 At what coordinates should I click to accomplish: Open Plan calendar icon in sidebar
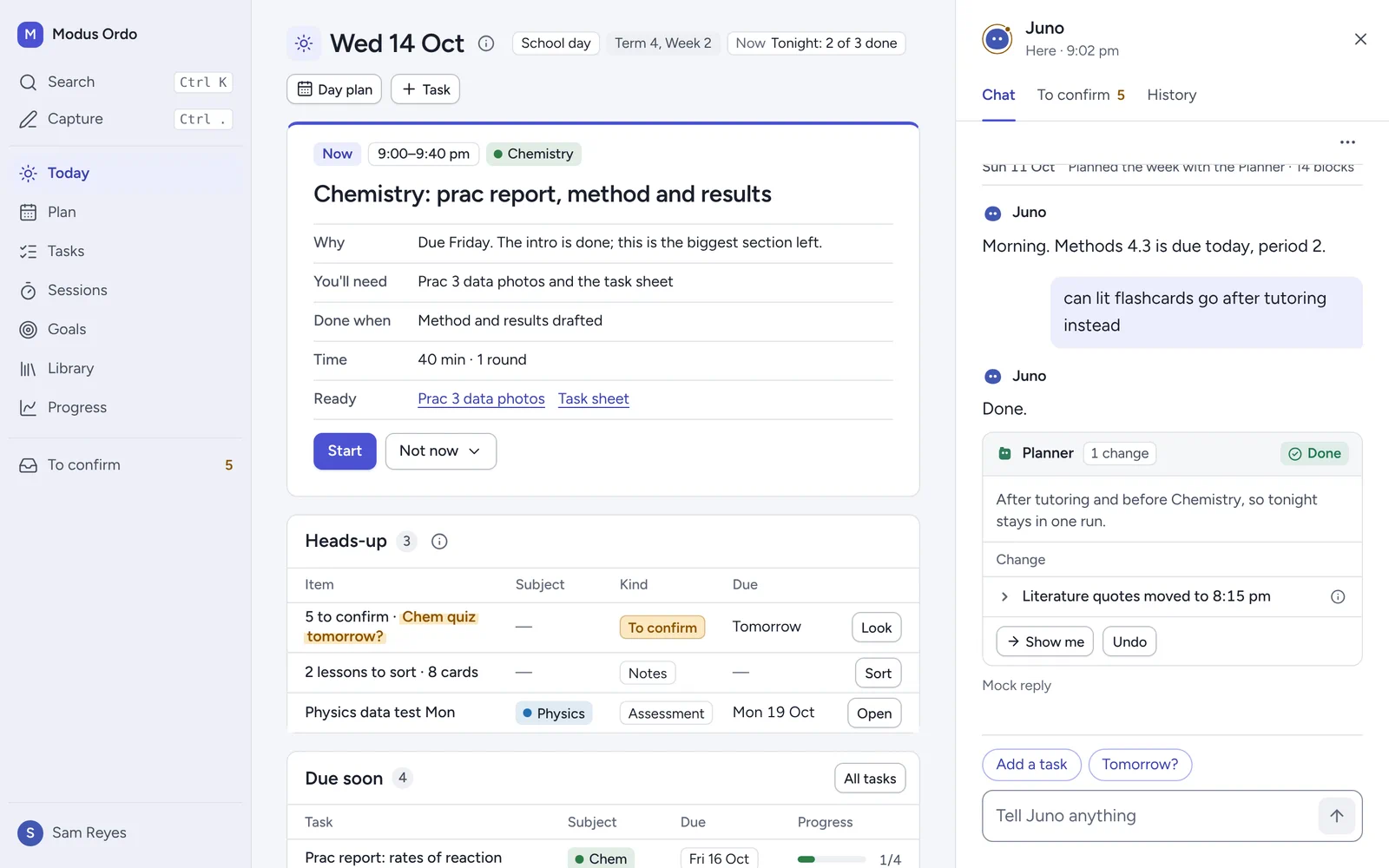[28, 213]
